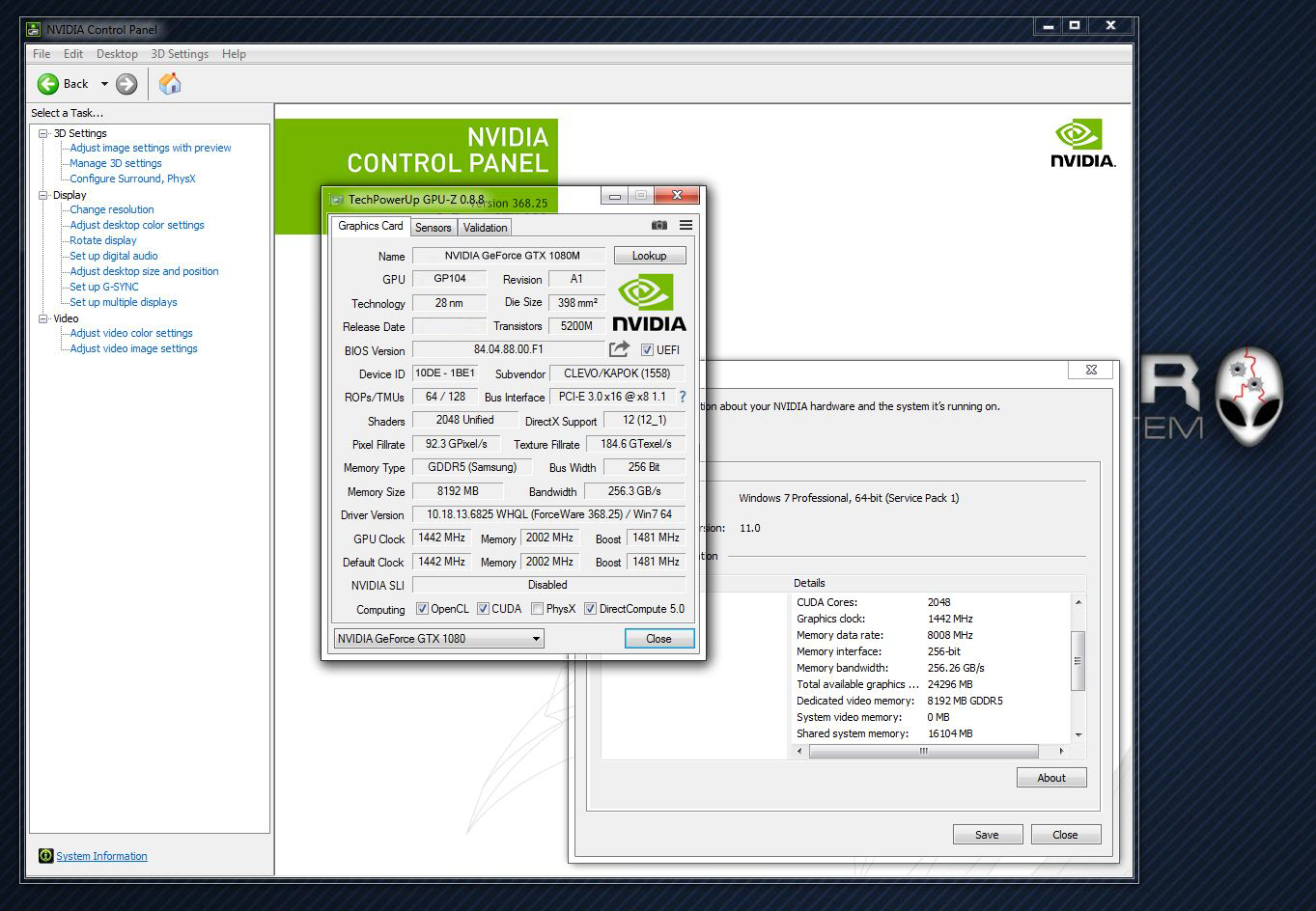Open Adjust video image settings
Screen dimensions: 1316x911
pyautogui.click(x=133, y=348)
